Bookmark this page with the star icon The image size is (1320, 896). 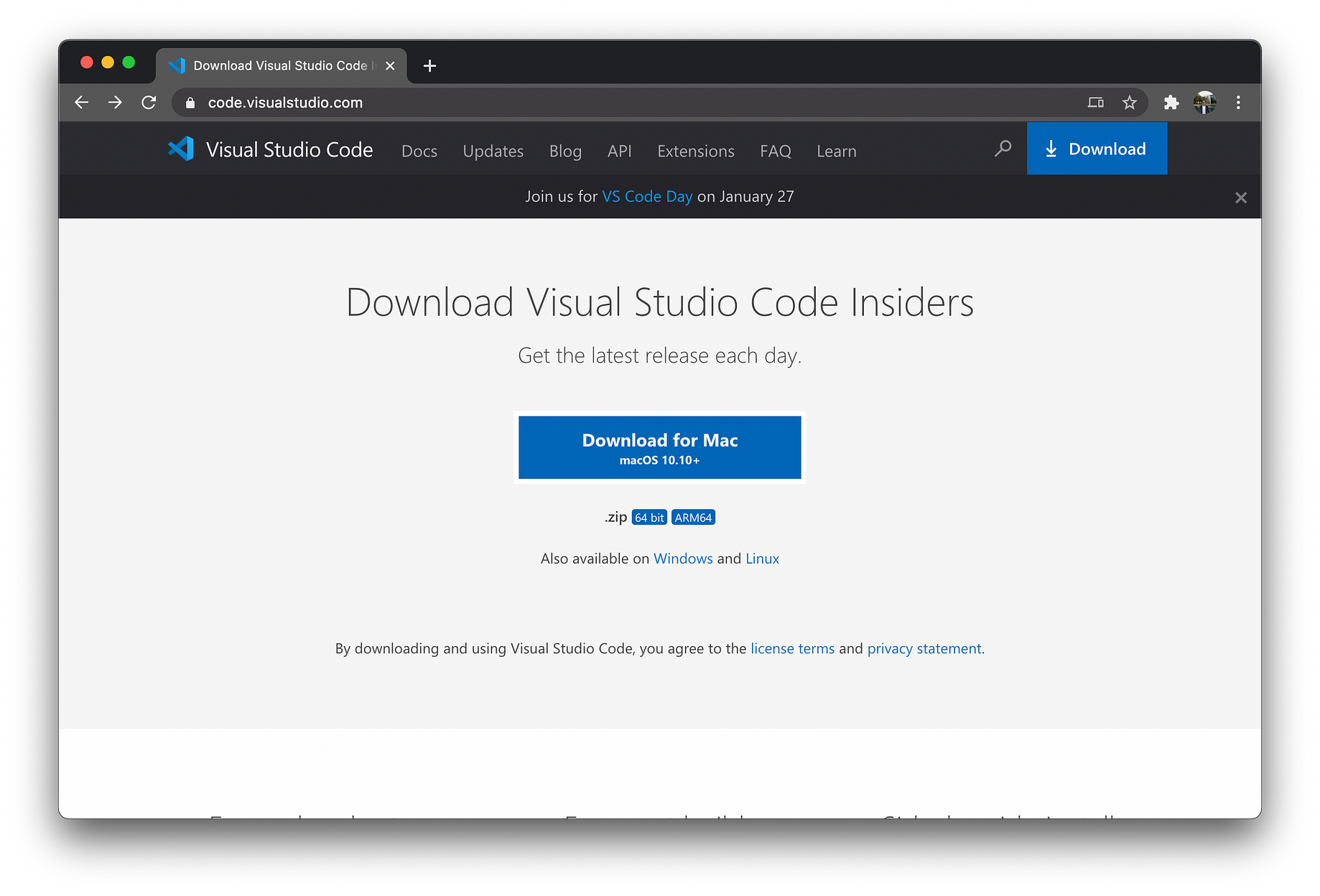[x=1130, y=103]
